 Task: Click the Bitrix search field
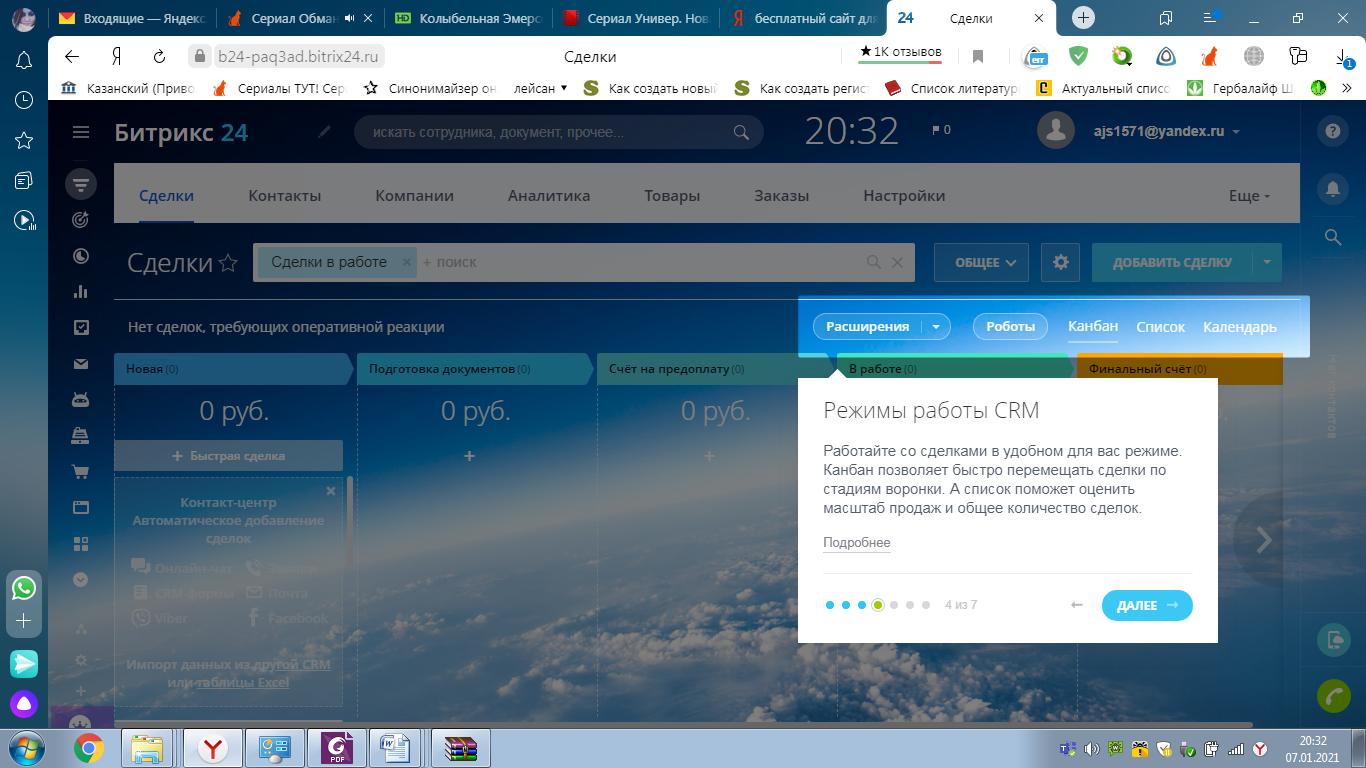[558, 132]
